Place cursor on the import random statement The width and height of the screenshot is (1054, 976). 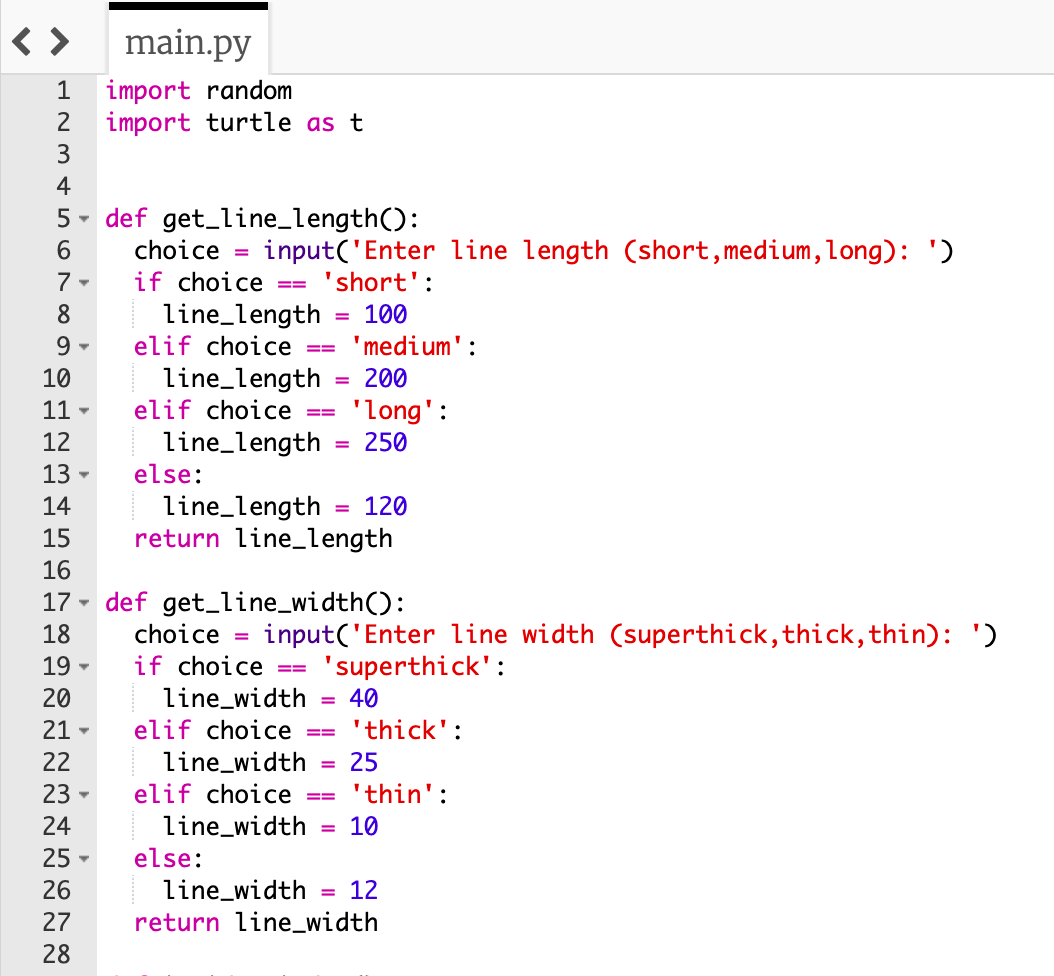click(200, 90)
